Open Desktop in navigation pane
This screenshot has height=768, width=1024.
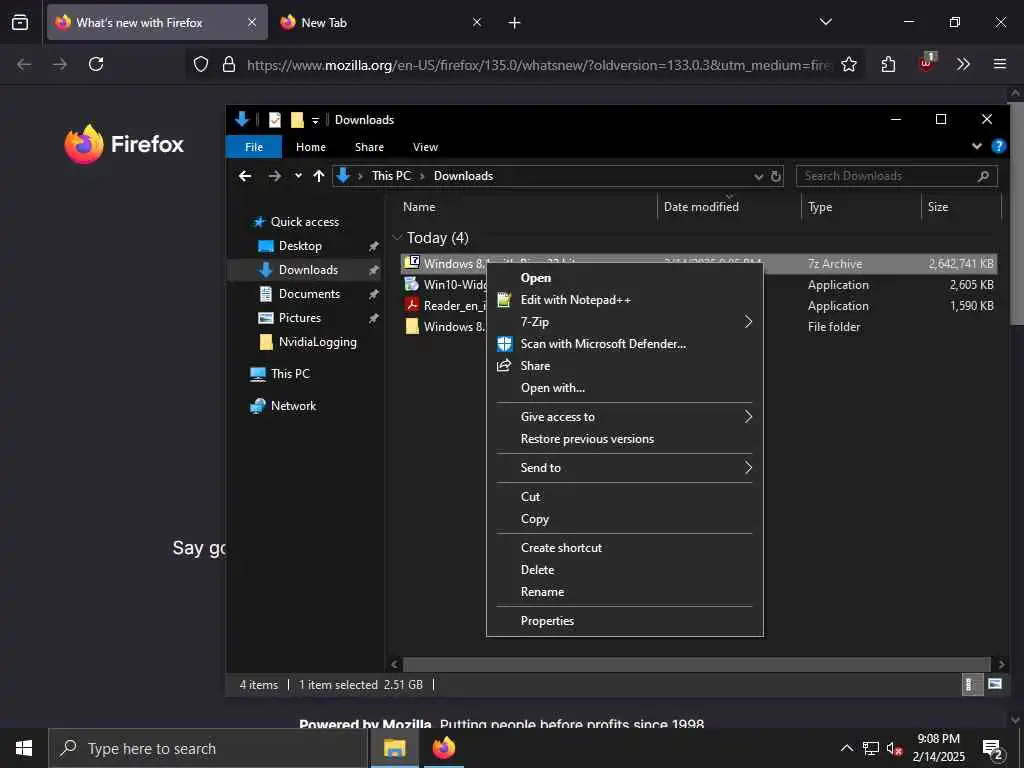tap(300, 246)
